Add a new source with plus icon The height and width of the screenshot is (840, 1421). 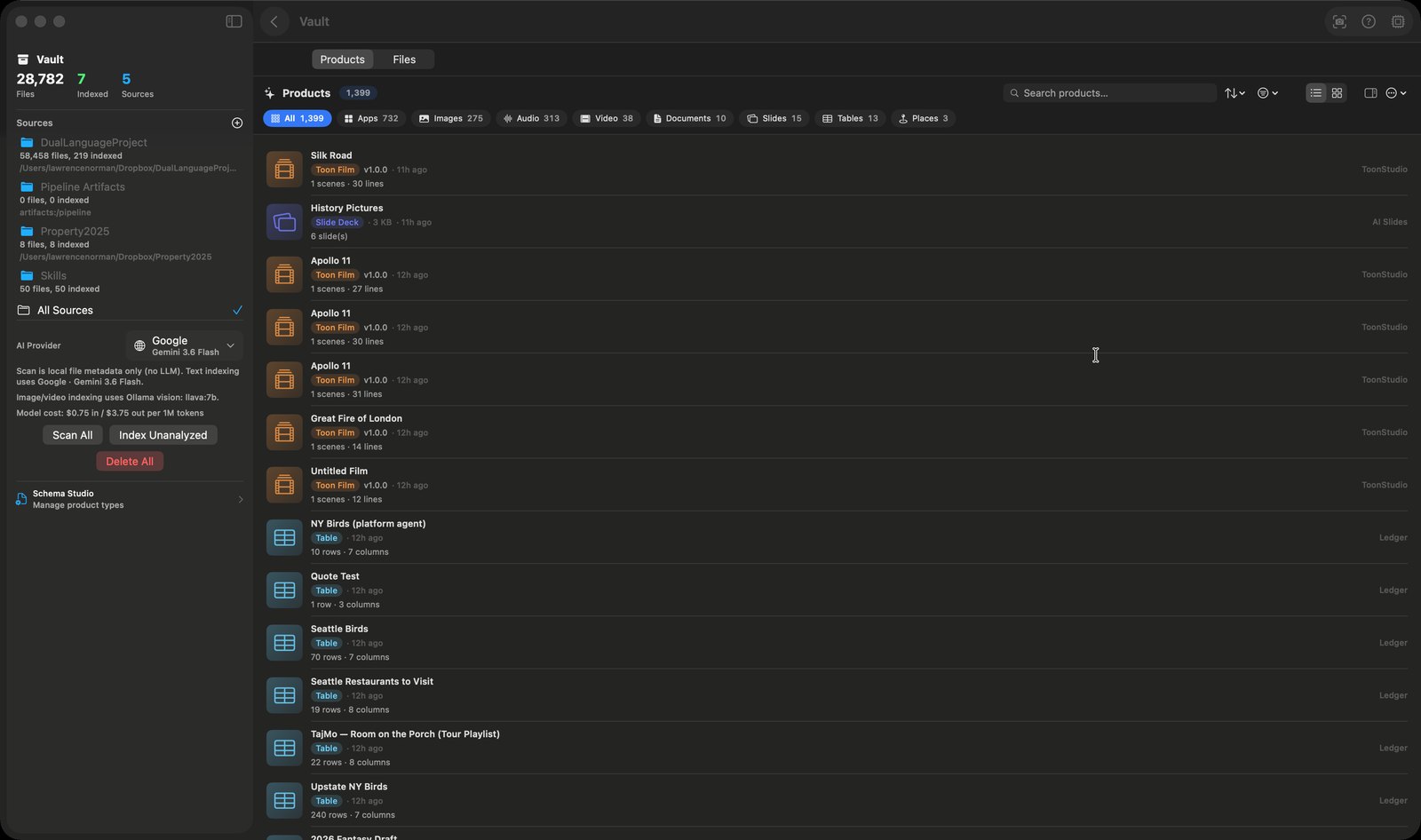coord(237,123)
